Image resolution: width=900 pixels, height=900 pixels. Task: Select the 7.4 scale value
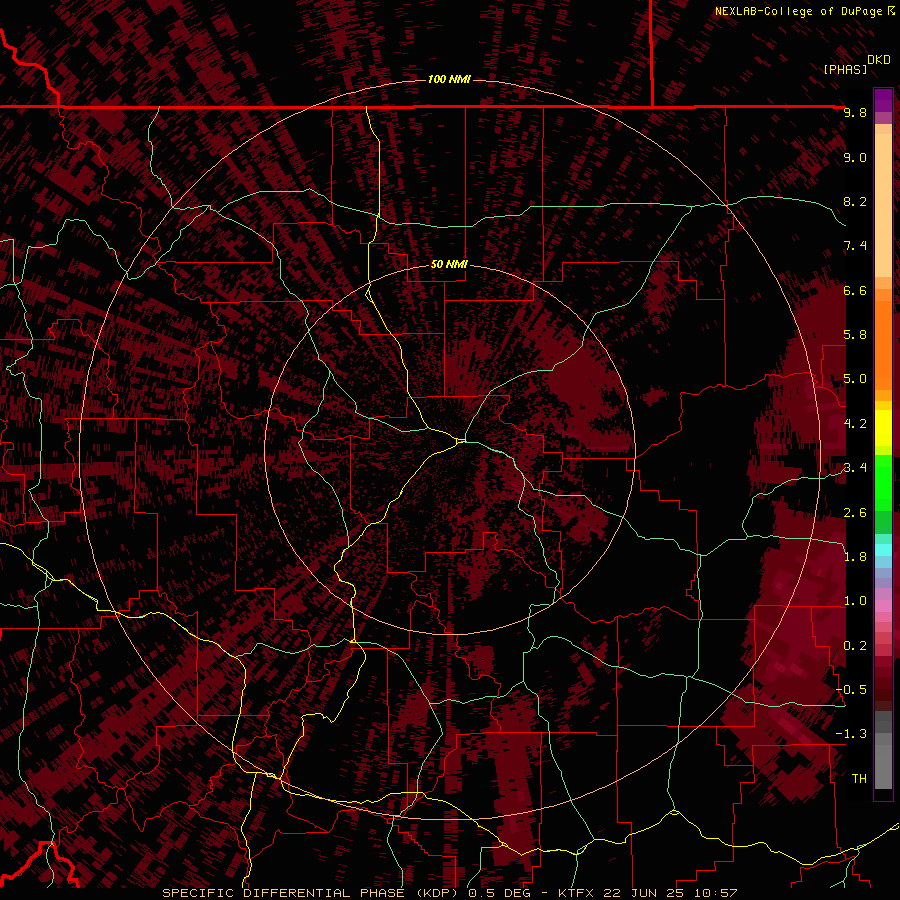855,246
